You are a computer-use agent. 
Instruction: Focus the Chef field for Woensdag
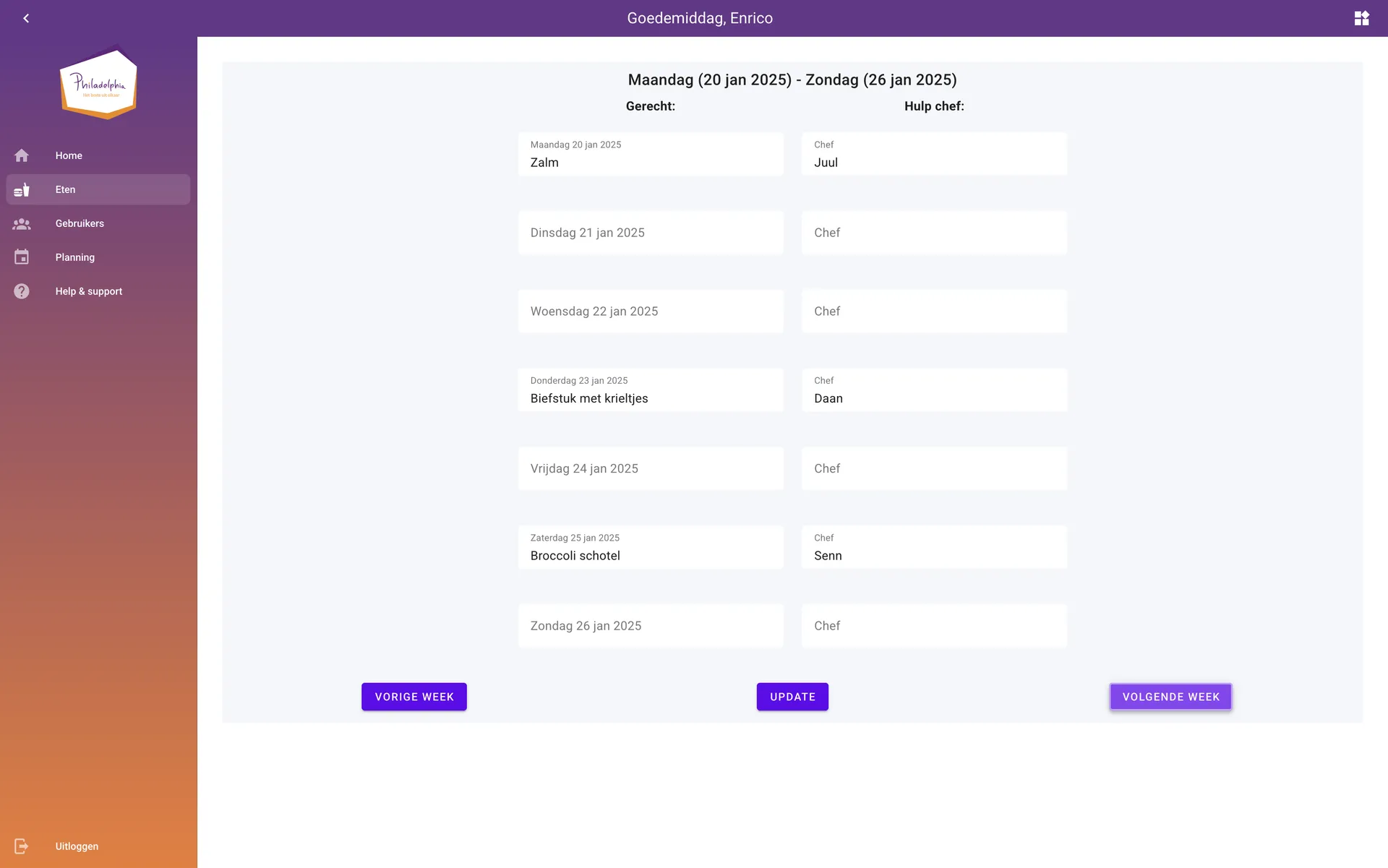pos(934,311)
